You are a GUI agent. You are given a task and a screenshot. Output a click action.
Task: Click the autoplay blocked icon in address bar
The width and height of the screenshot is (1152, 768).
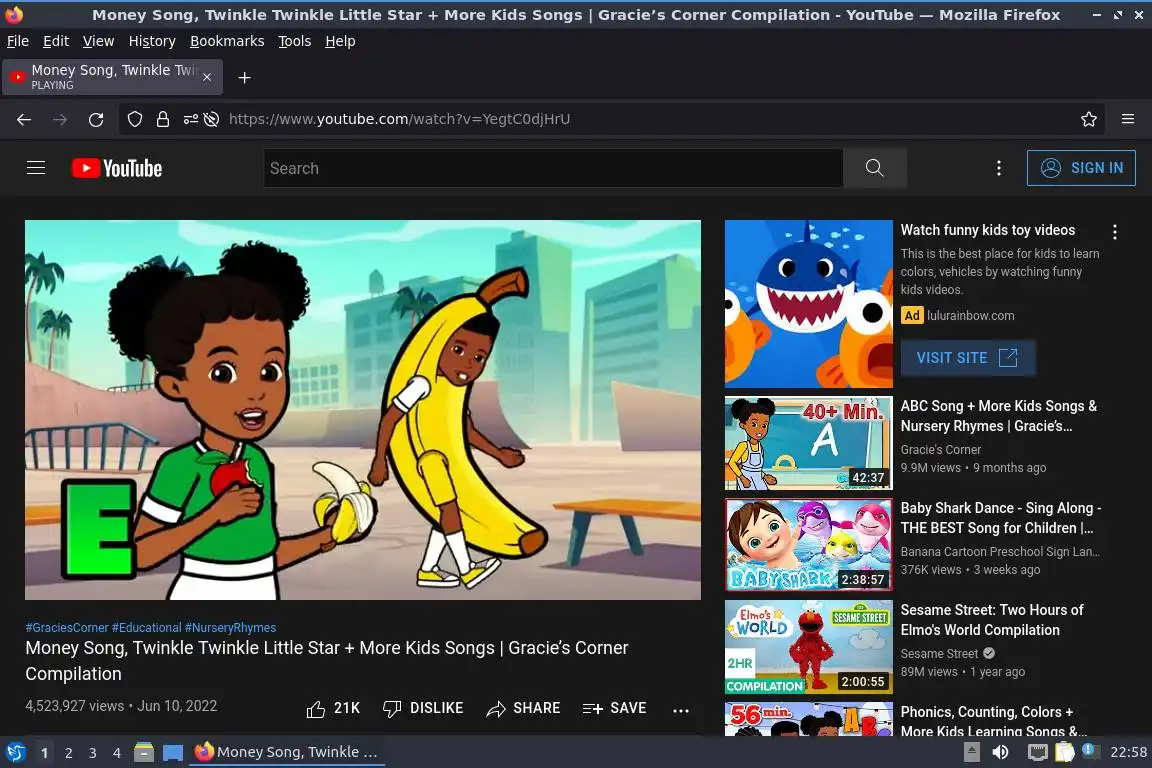pos(212,119)
